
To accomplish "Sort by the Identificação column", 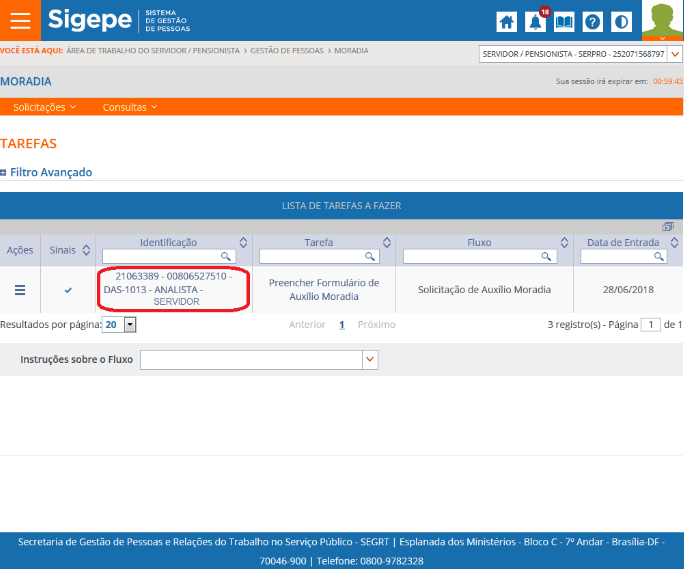I will pyautogui.click(x=243, y=242).
